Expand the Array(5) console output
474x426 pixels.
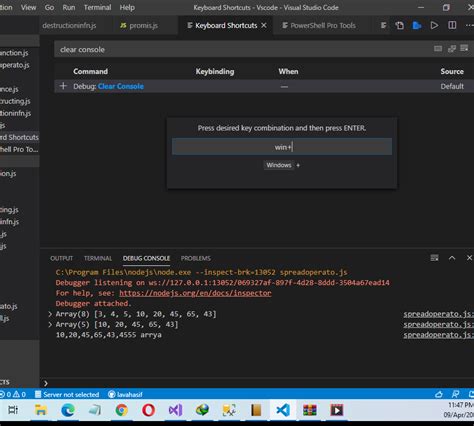50,324
